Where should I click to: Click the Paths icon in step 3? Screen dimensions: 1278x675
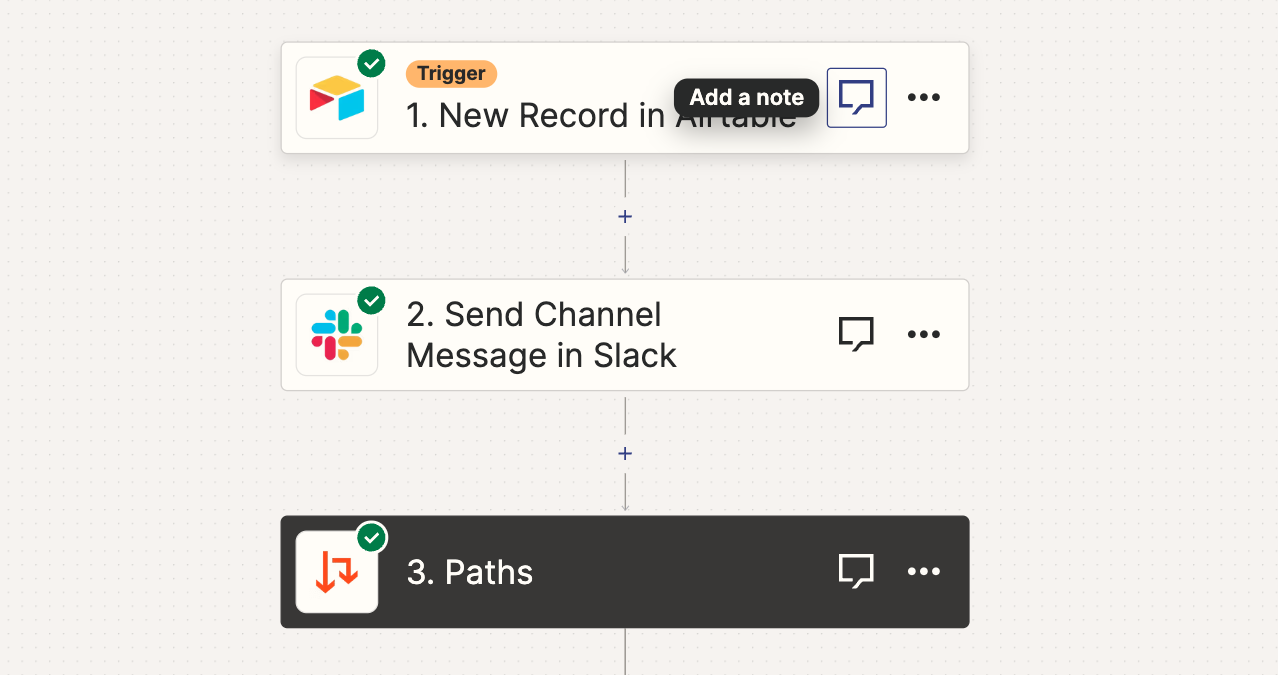coord(337,572)
